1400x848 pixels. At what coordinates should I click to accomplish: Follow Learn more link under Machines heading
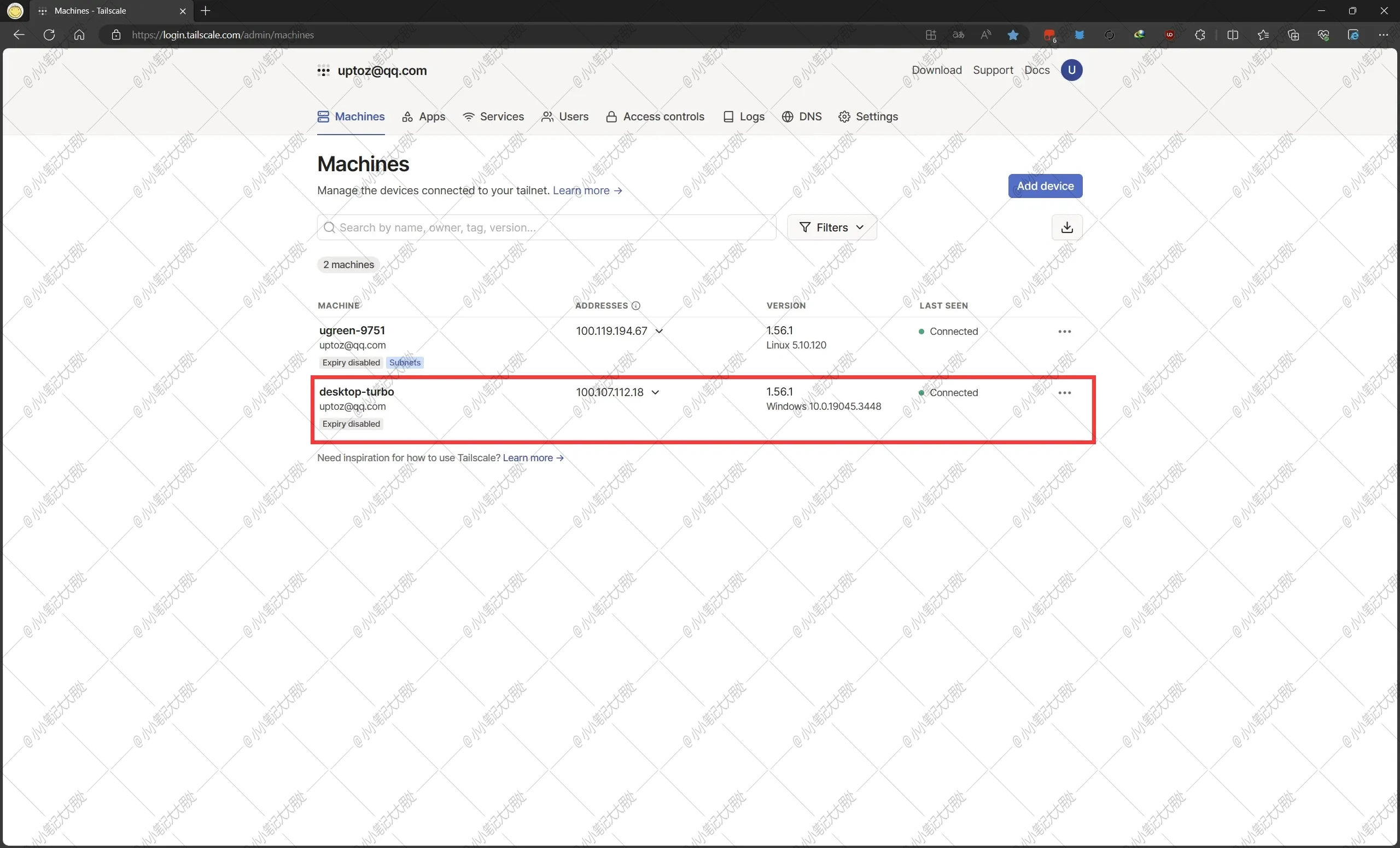click(x=587, y=190)
